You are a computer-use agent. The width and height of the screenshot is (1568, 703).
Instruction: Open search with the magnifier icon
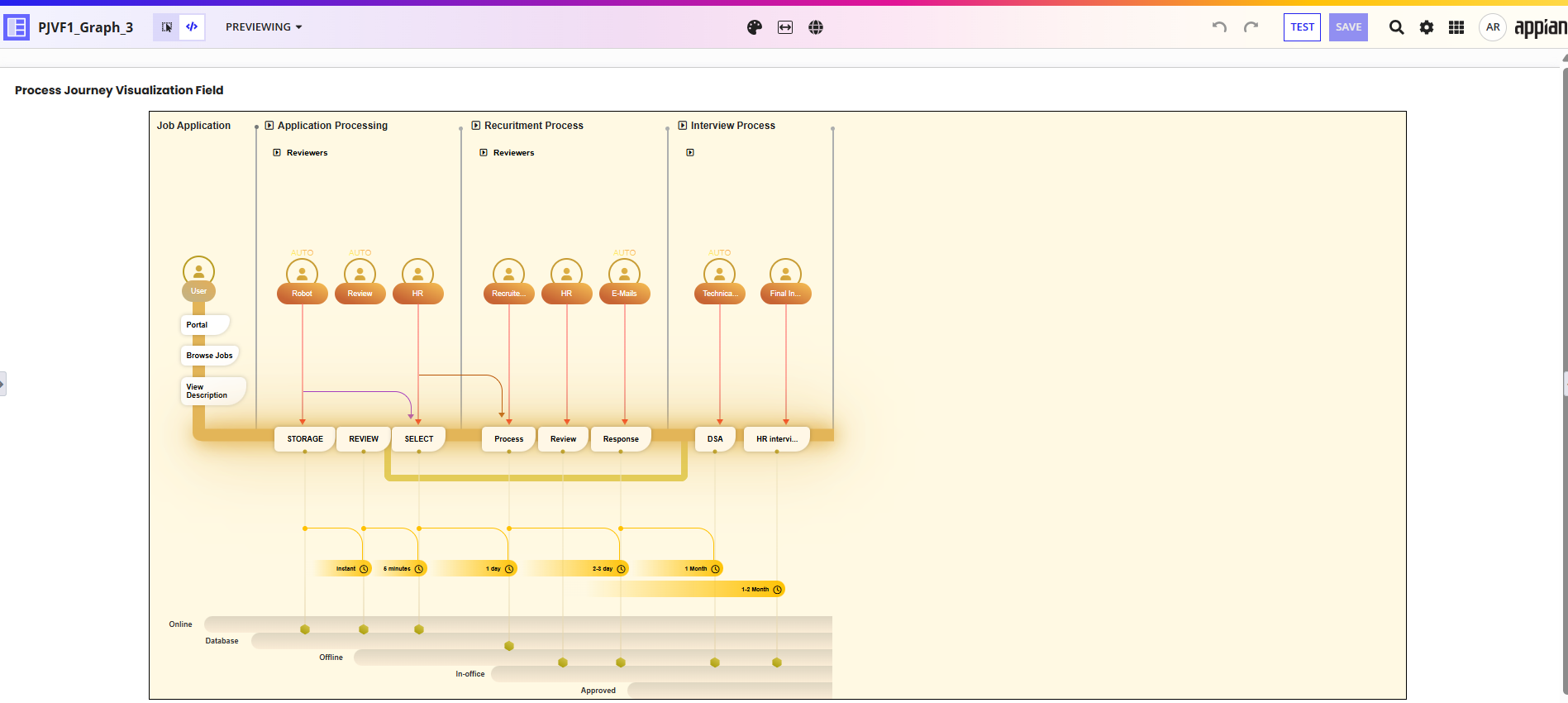tap(1396, 27)
